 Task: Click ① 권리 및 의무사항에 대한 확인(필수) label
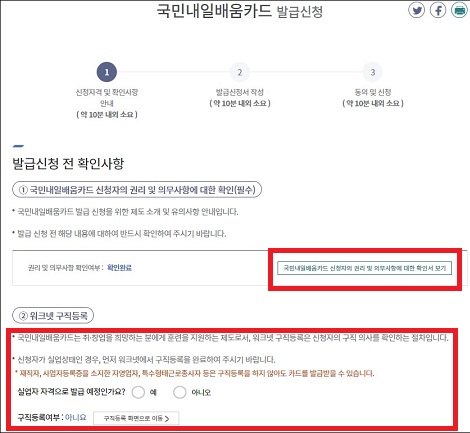coord(137,190)
